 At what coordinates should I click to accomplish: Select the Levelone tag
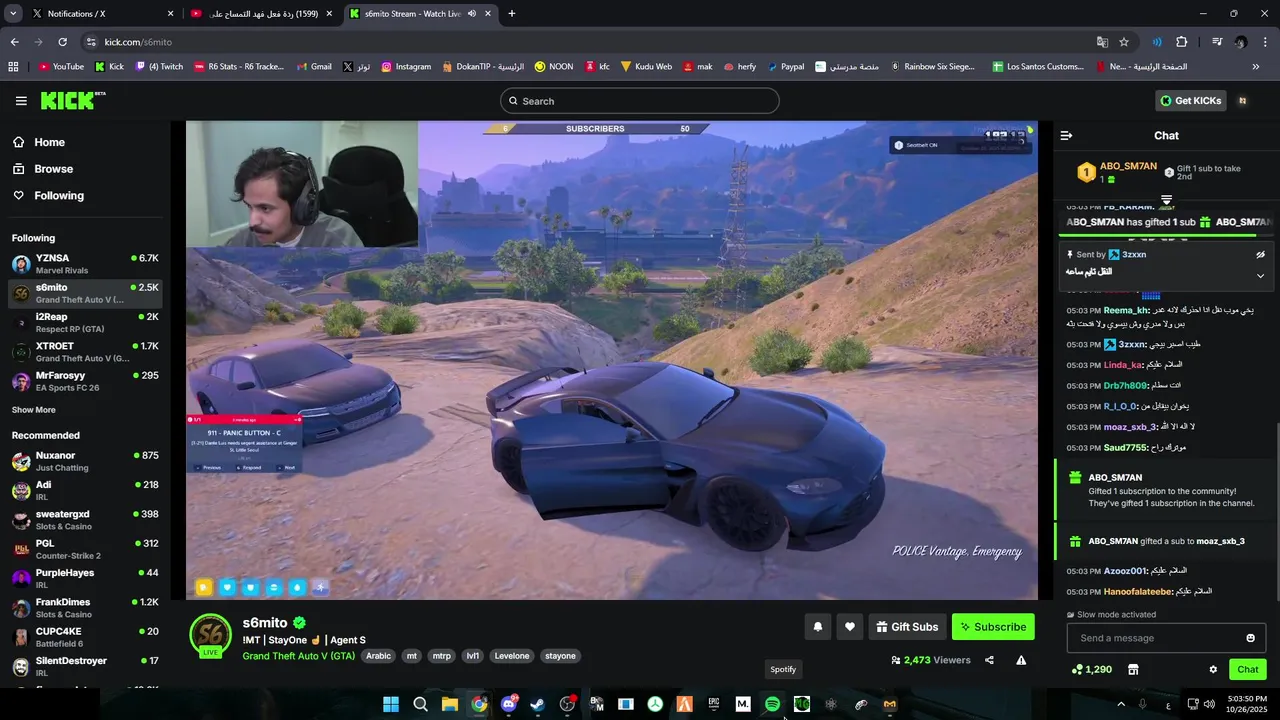pos(512,656)
